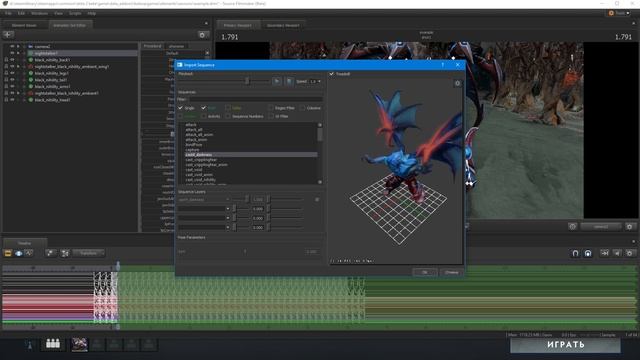Toggle the second timeline snap magnet icon
The image size is (640, 360).
588,253
